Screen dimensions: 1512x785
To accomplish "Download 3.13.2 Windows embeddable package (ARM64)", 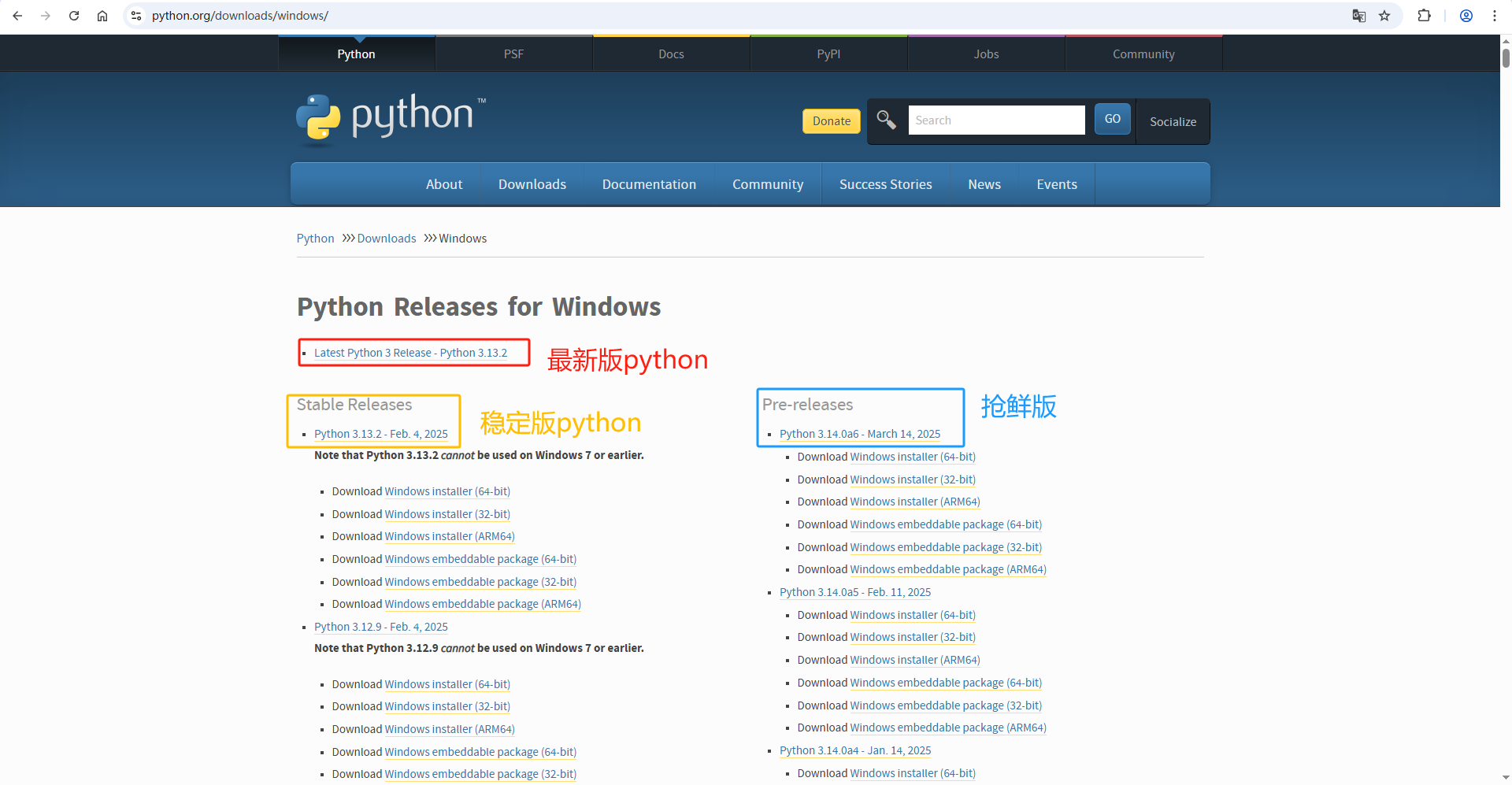I will (483, 604).
